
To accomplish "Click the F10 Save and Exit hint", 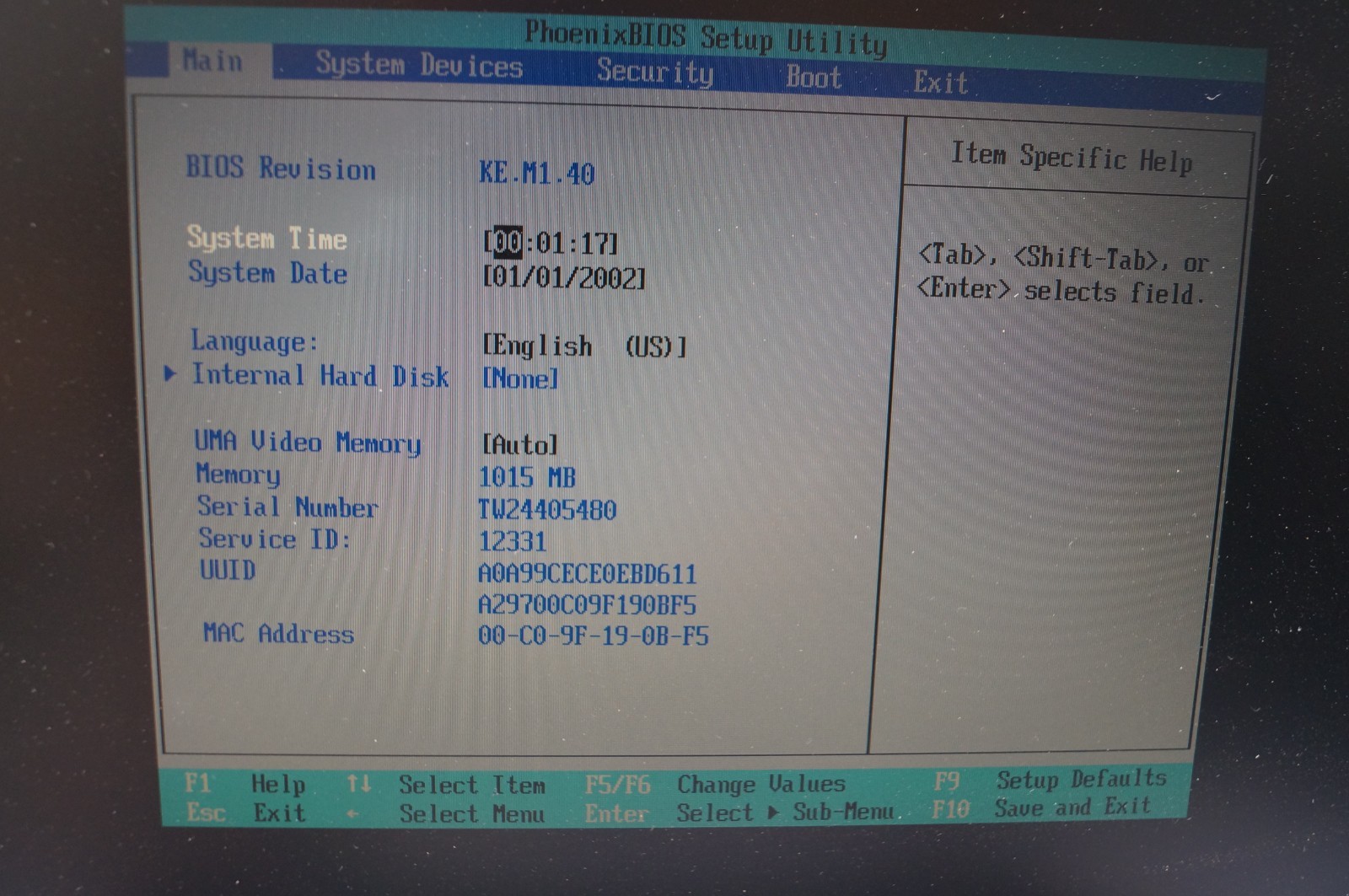I will tap(1042, 808).
